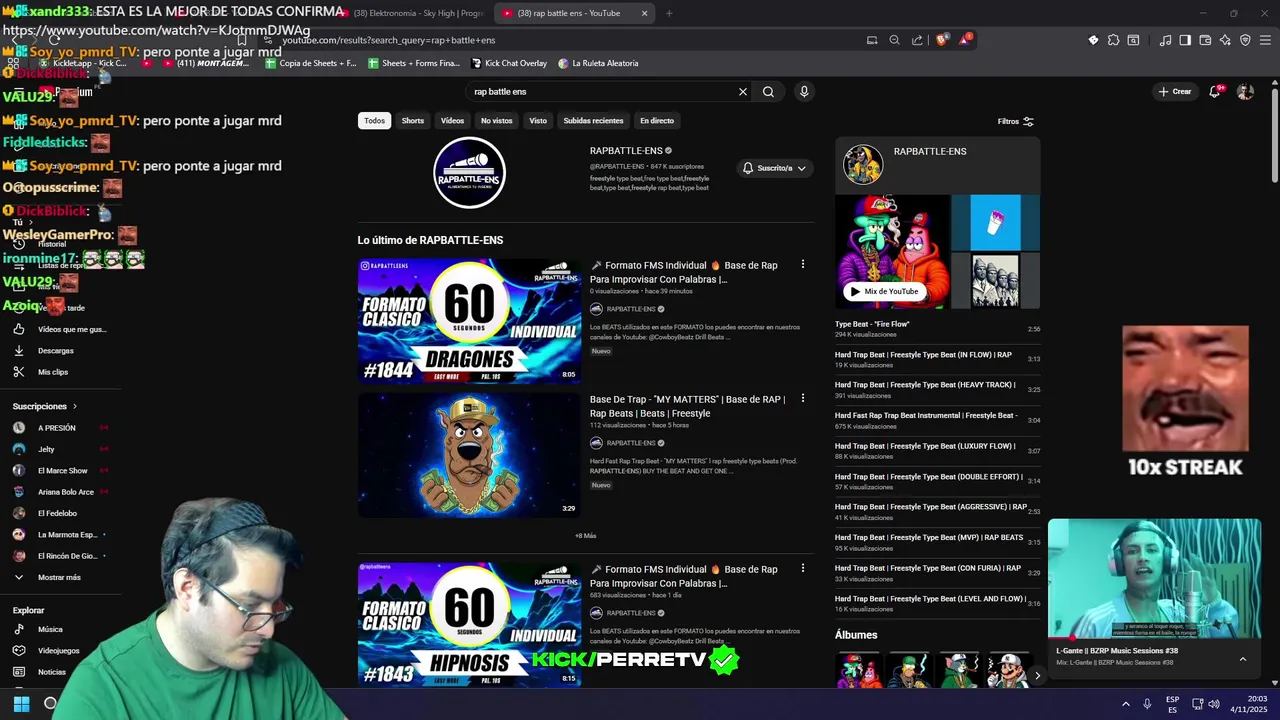Open options menu for Hipnosis video
Screen dimensions: 1280x720
(802, 568)
